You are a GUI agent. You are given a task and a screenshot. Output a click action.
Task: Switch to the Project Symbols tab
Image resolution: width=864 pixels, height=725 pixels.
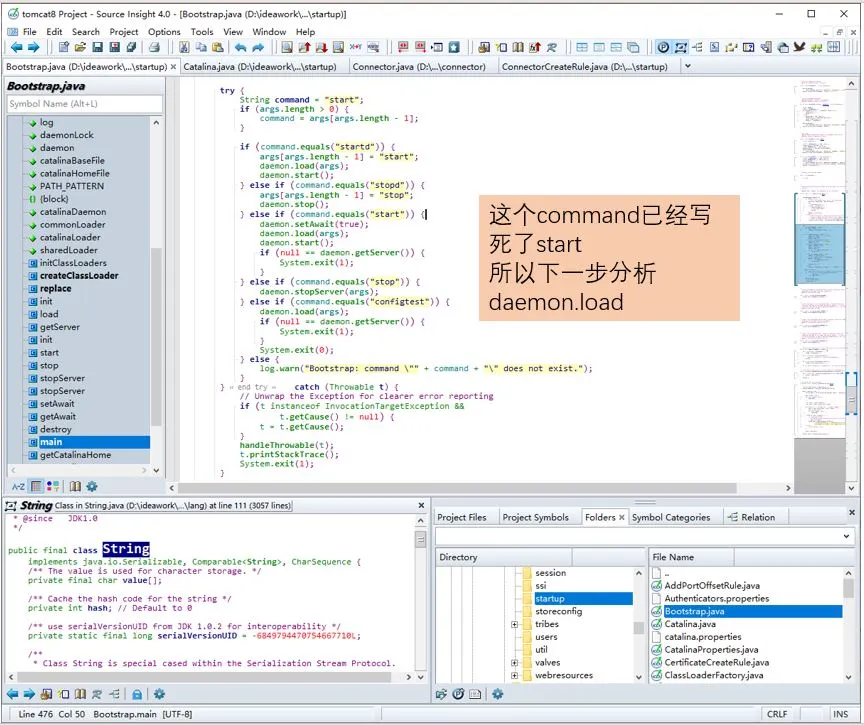tap(535, 517)
